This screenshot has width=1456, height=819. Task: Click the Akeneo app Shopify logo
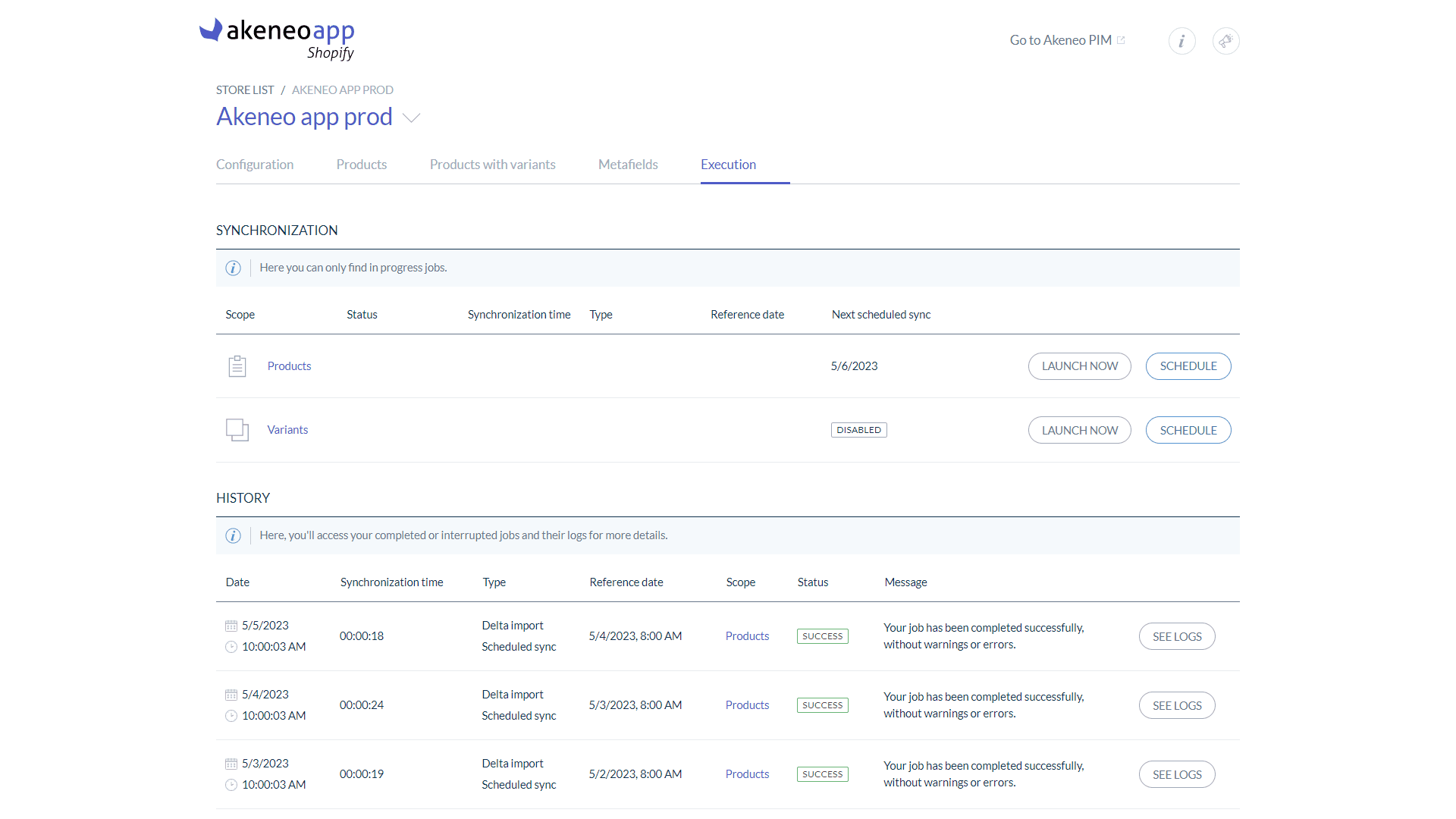tap(277, 39)
